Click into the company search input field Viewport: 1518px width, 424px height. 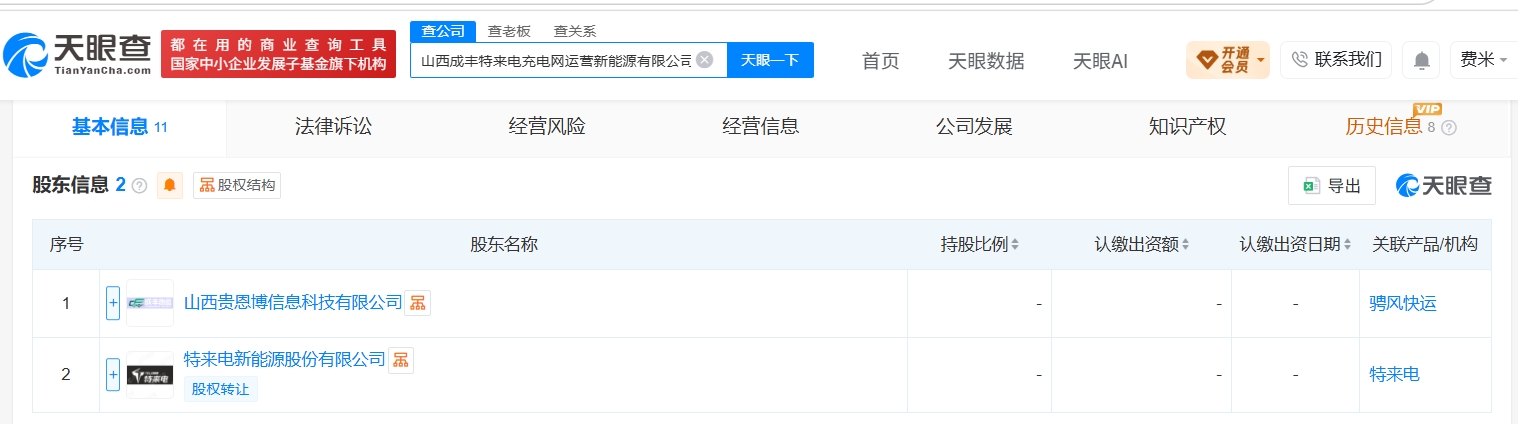(555, 60)
